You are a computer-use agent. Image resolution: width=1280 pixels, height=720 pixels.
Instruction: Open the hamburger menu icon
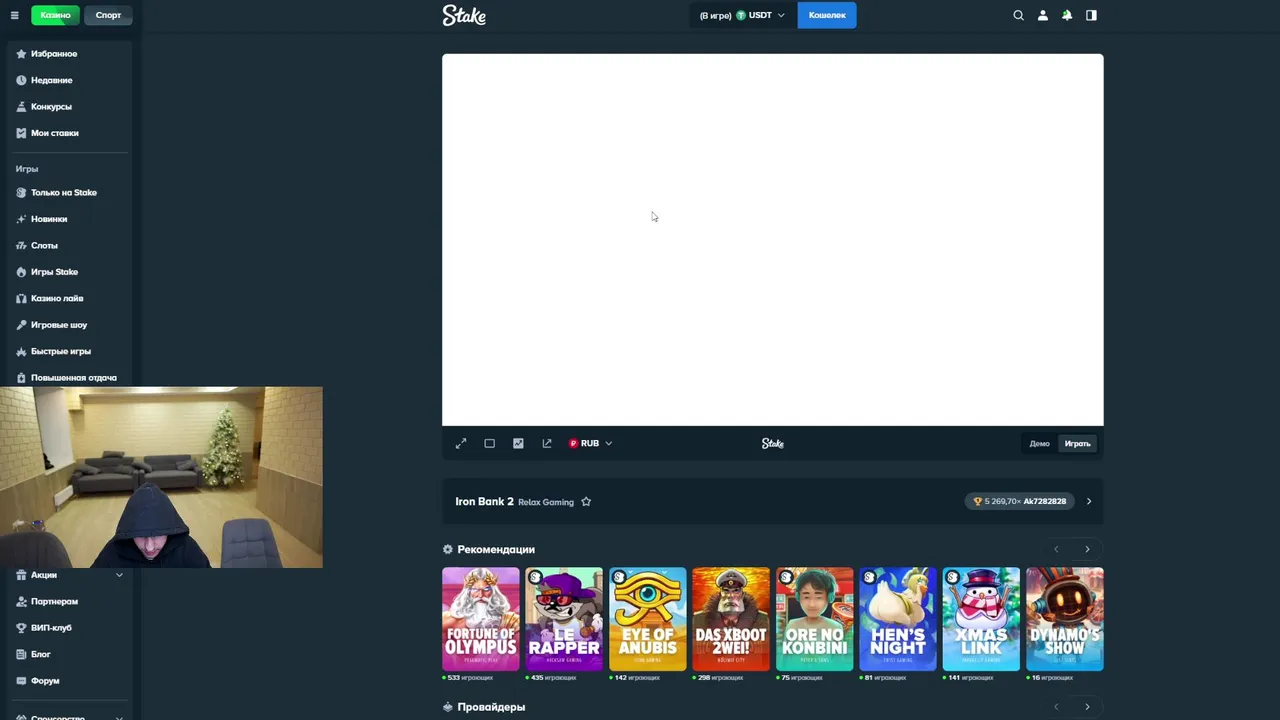[x=14, y=15]
